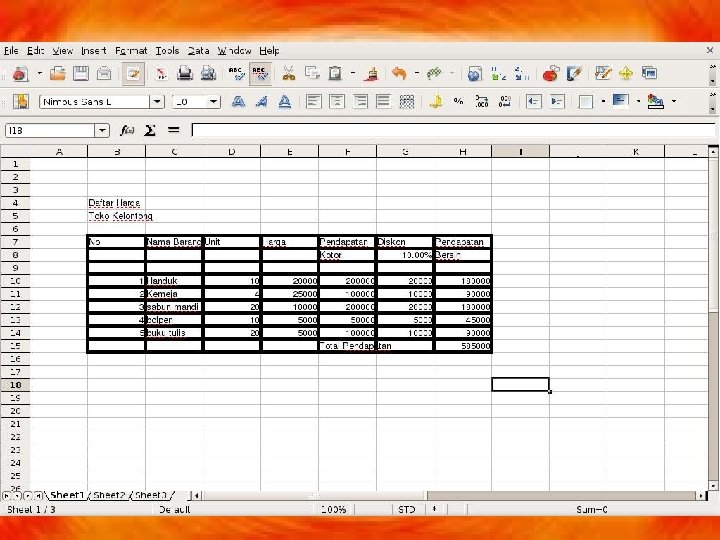Screen dimensions: 720x540
Task: Click the Export as PDF icon
Action: click(x=161, y=73)
